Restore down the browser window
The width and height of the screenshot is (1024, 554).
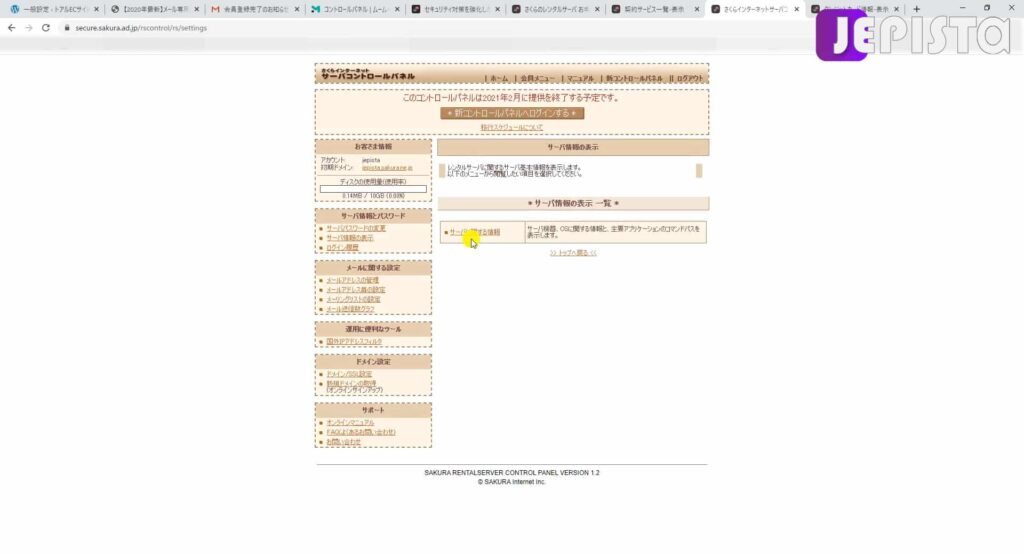coord(987,8)
